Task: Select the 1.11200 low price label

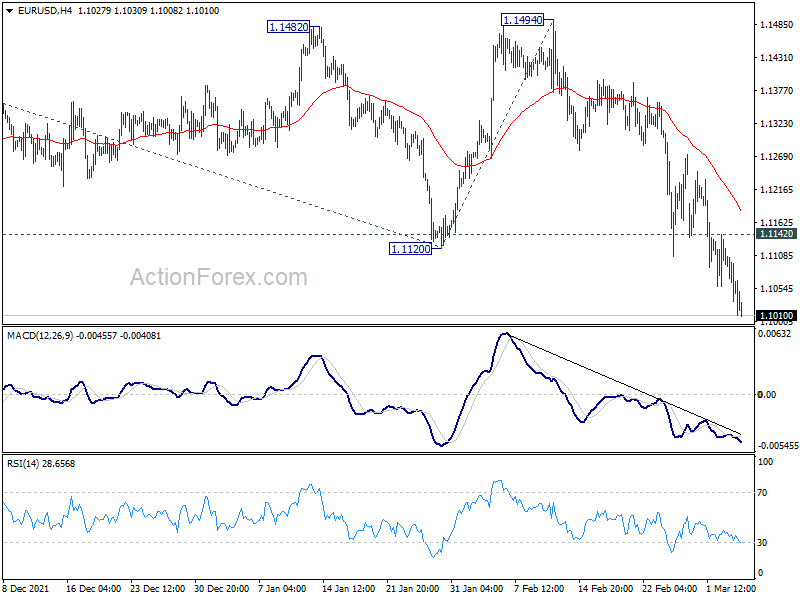Action: (x=410, y=249)
